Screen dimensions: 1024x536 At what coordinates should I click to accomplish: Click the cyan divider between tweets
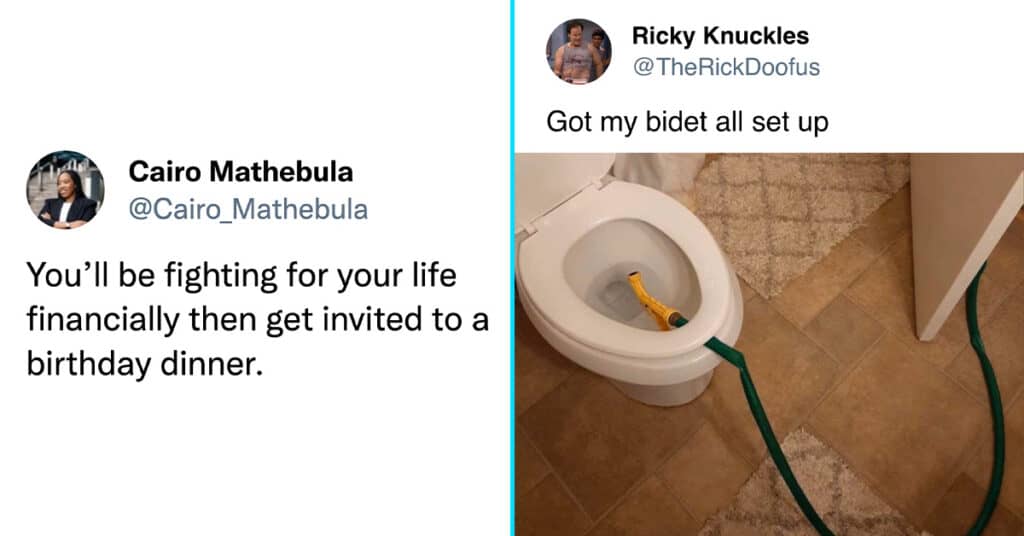(x=513, y=268)
